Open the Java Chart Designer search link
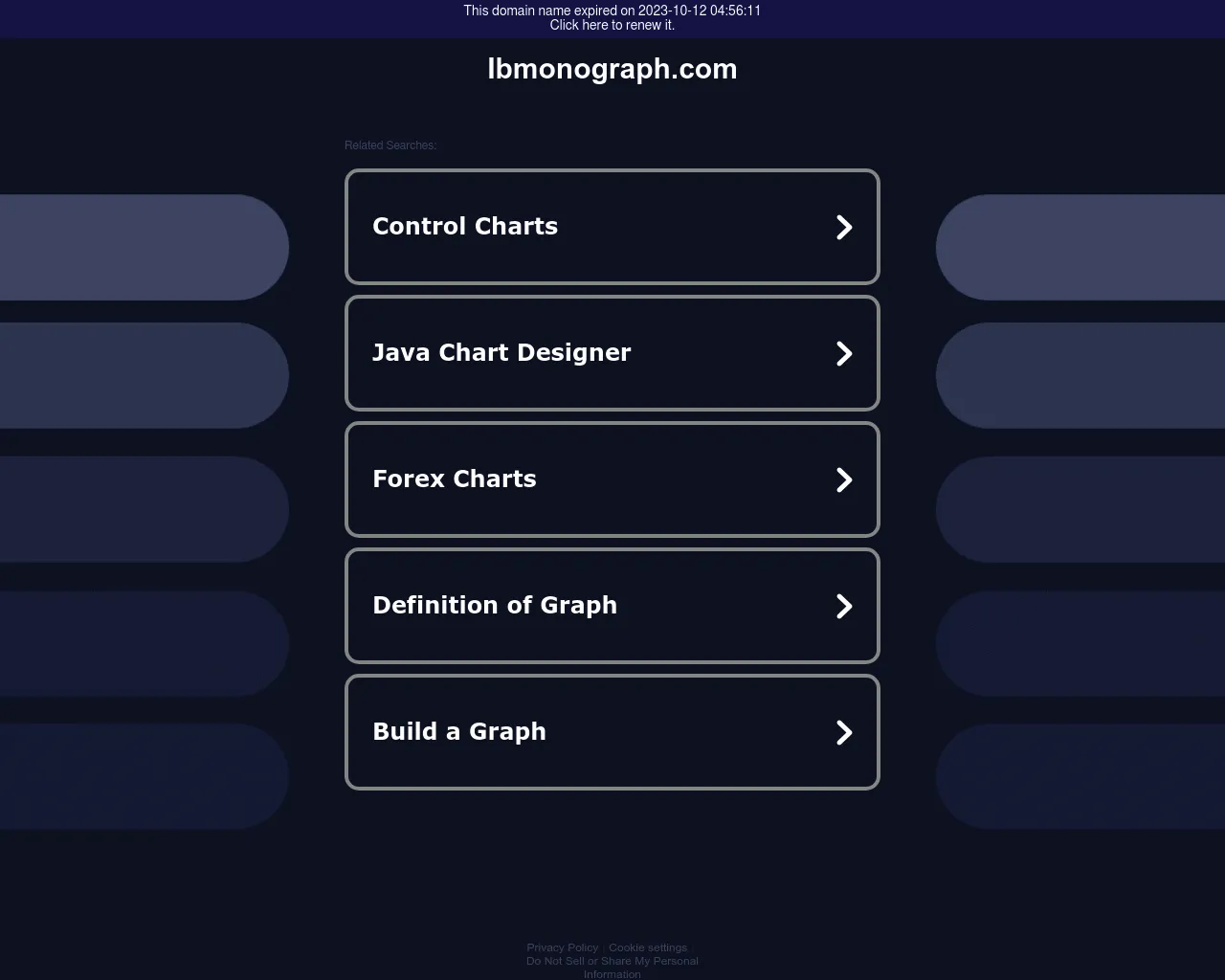 (501, 353)
